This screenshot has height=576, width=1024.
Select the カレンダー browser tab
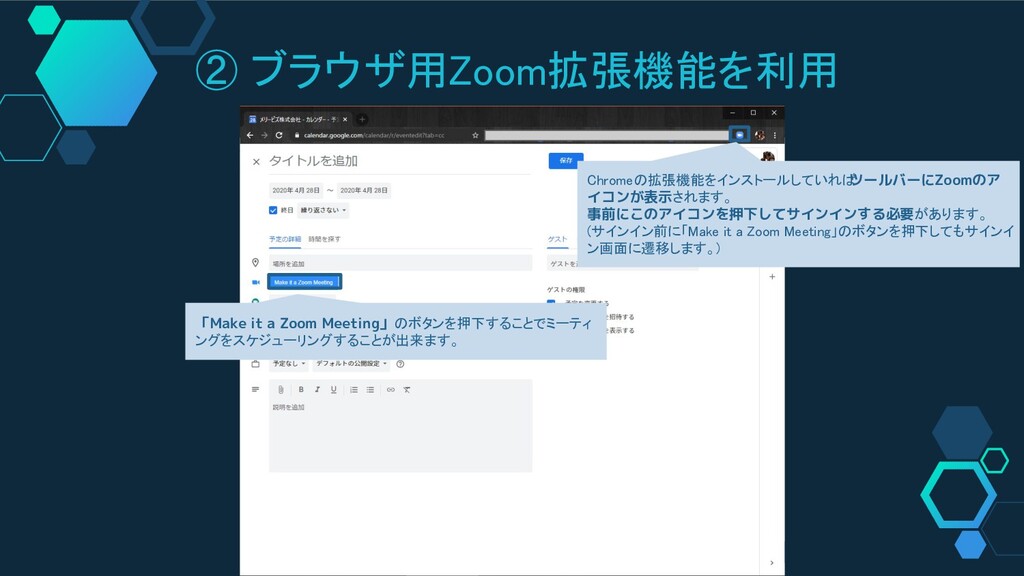tap(298, 120)
